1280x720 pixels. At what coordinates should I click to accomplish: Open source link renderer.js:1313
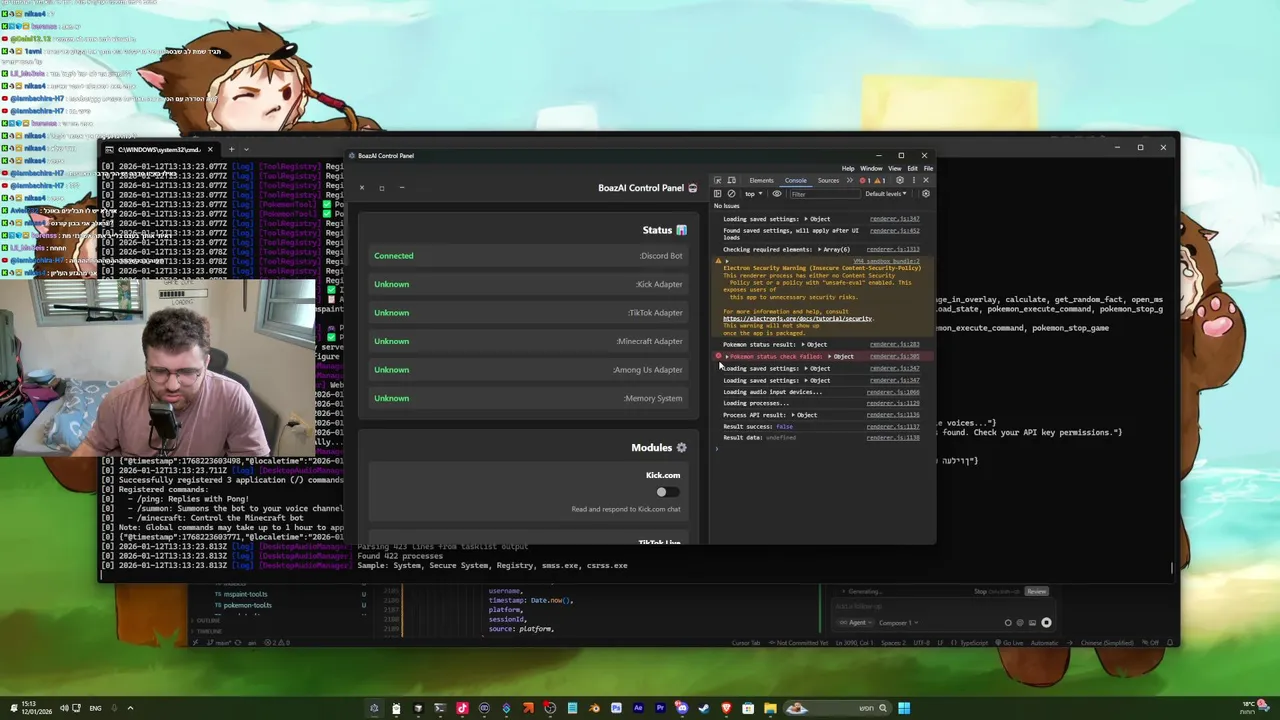point(893,249)
